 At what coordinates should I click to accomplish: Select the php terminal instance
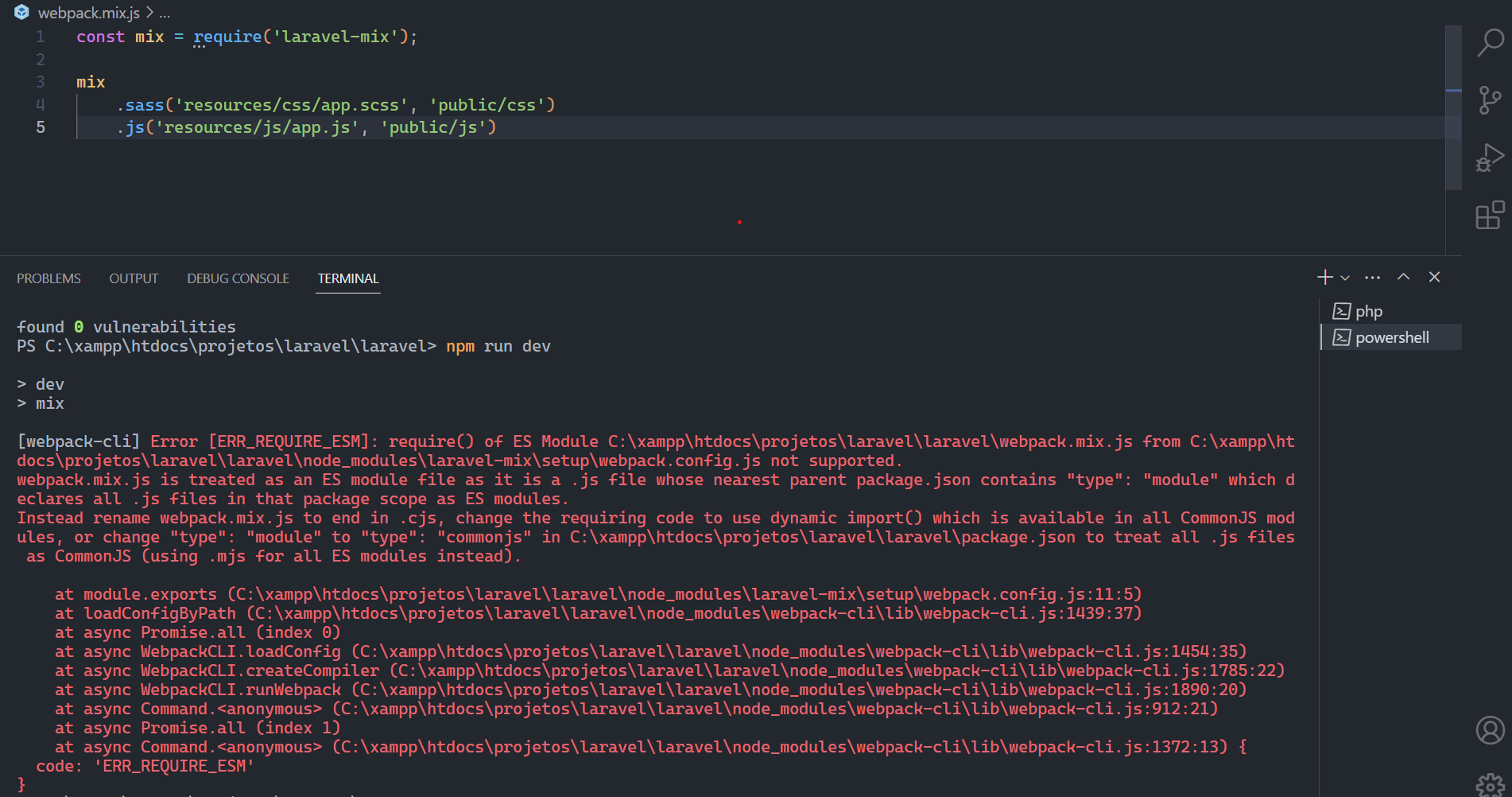tap(1391, 311)
